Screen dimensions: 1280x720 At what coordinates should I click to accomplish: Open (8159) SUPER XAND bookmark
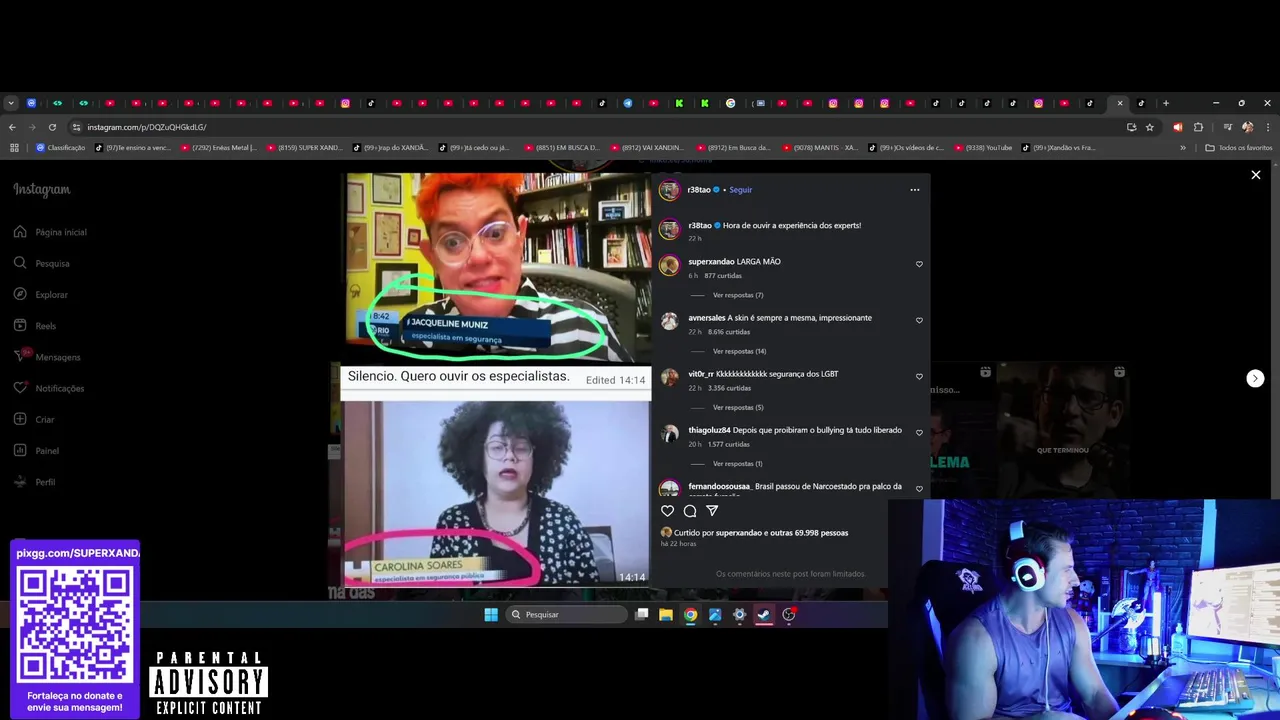pos(304,148)
